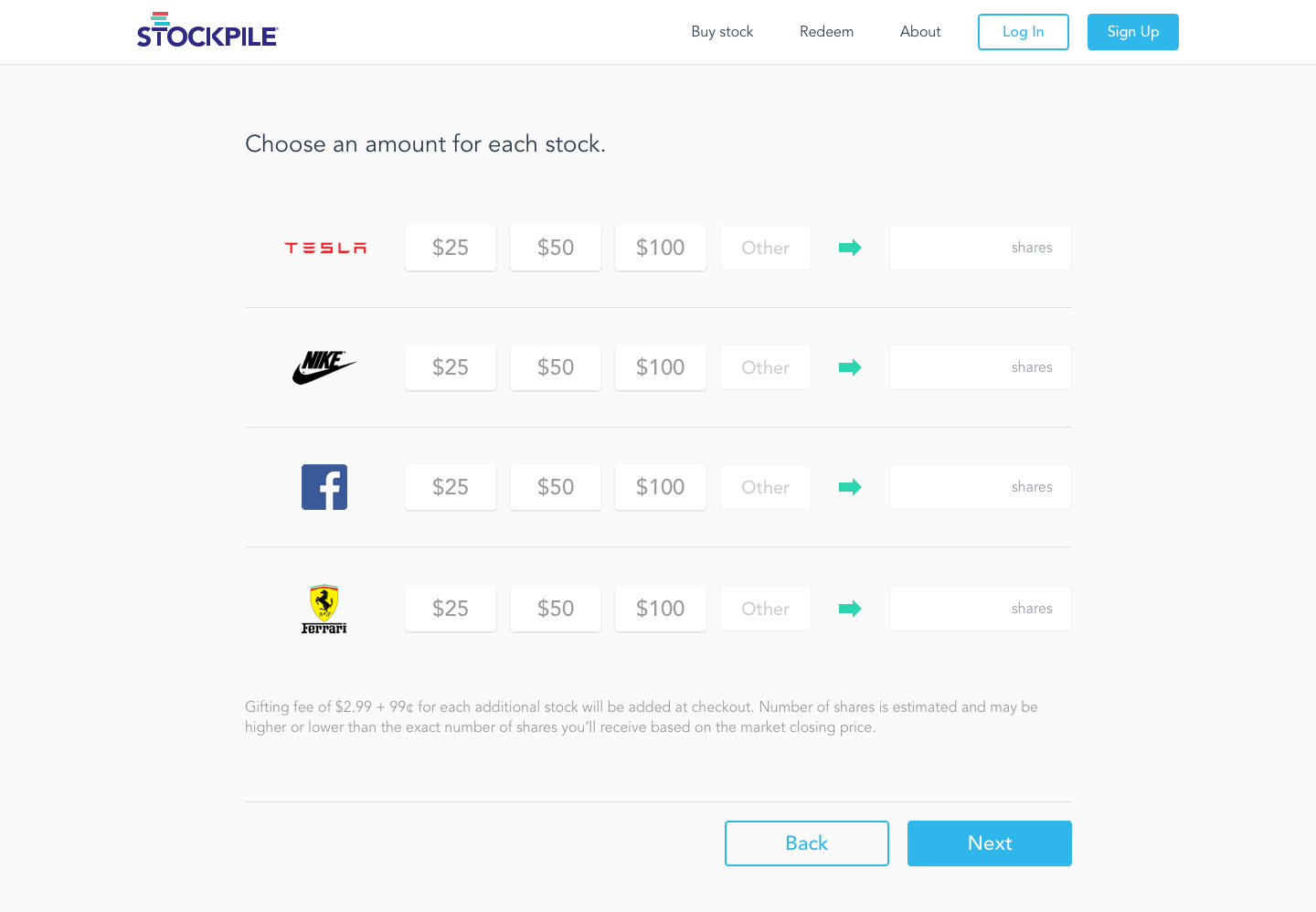Image resolution: width=1316 pixels, height=912 pixels.
Task: Click the green arrow in Ferrari row
Action: (x=850, y=609)
